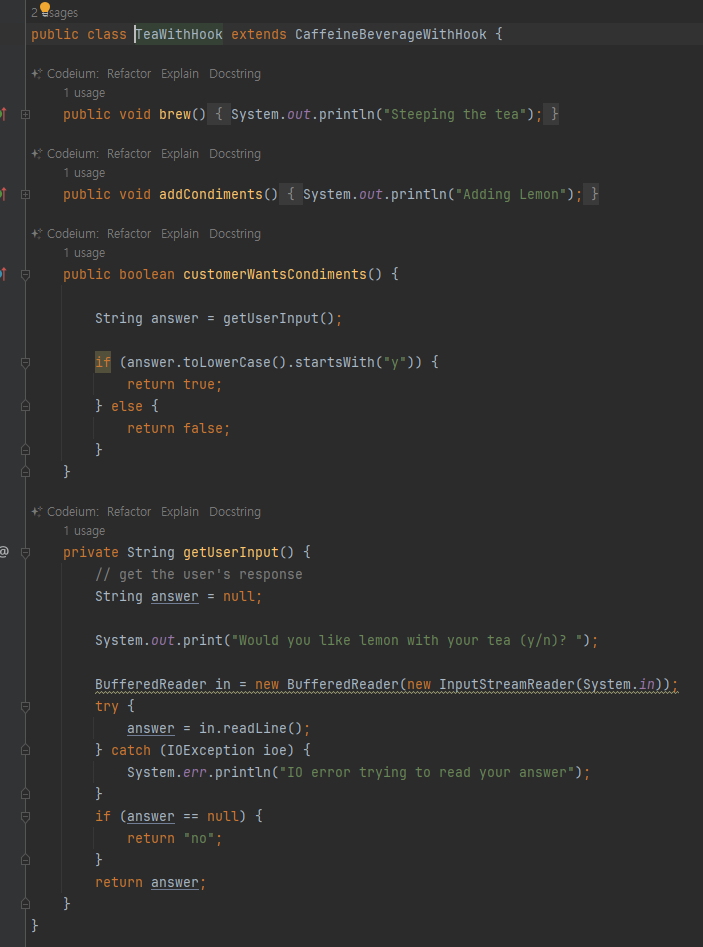Click Docstring above customerWantsCondiments()
The width and height of the screenshot is (703, 947).
[235, 234]
